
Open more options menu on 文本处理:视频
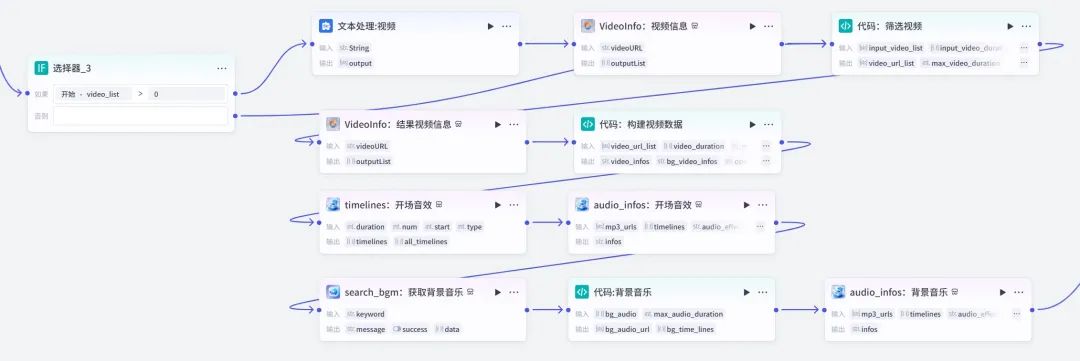coord(507,26)
